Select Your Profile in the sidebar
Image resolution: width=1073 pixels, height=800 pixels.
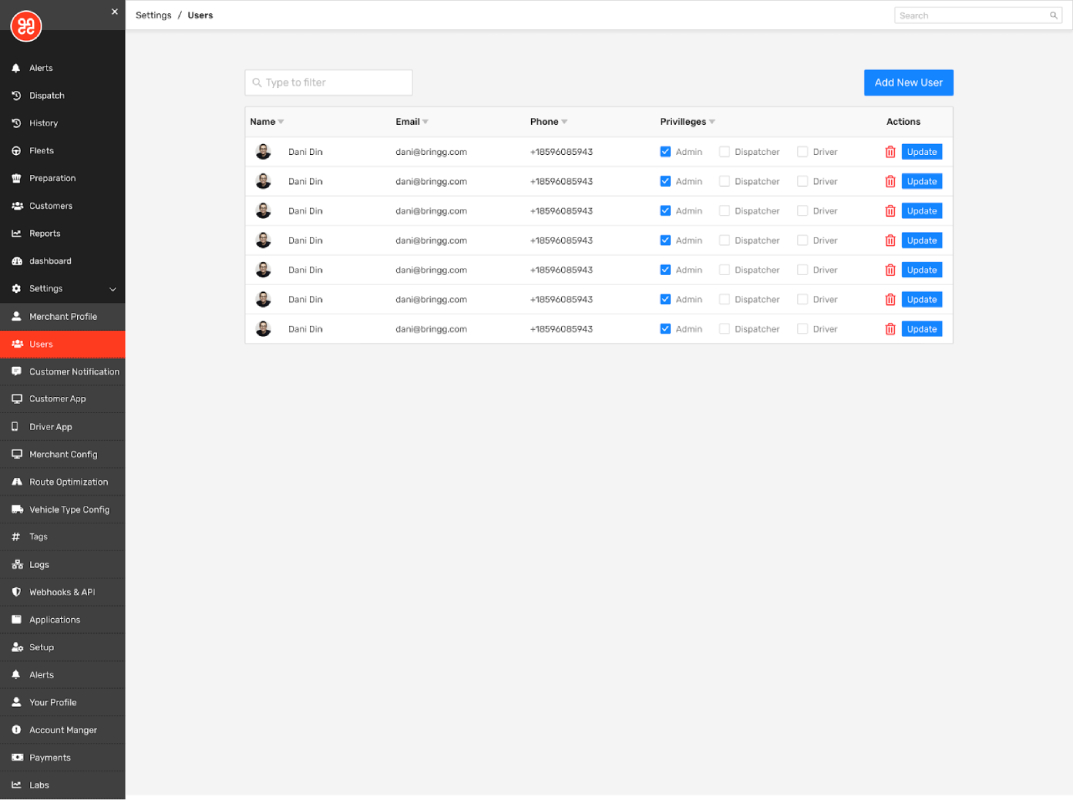coord(62,702)
